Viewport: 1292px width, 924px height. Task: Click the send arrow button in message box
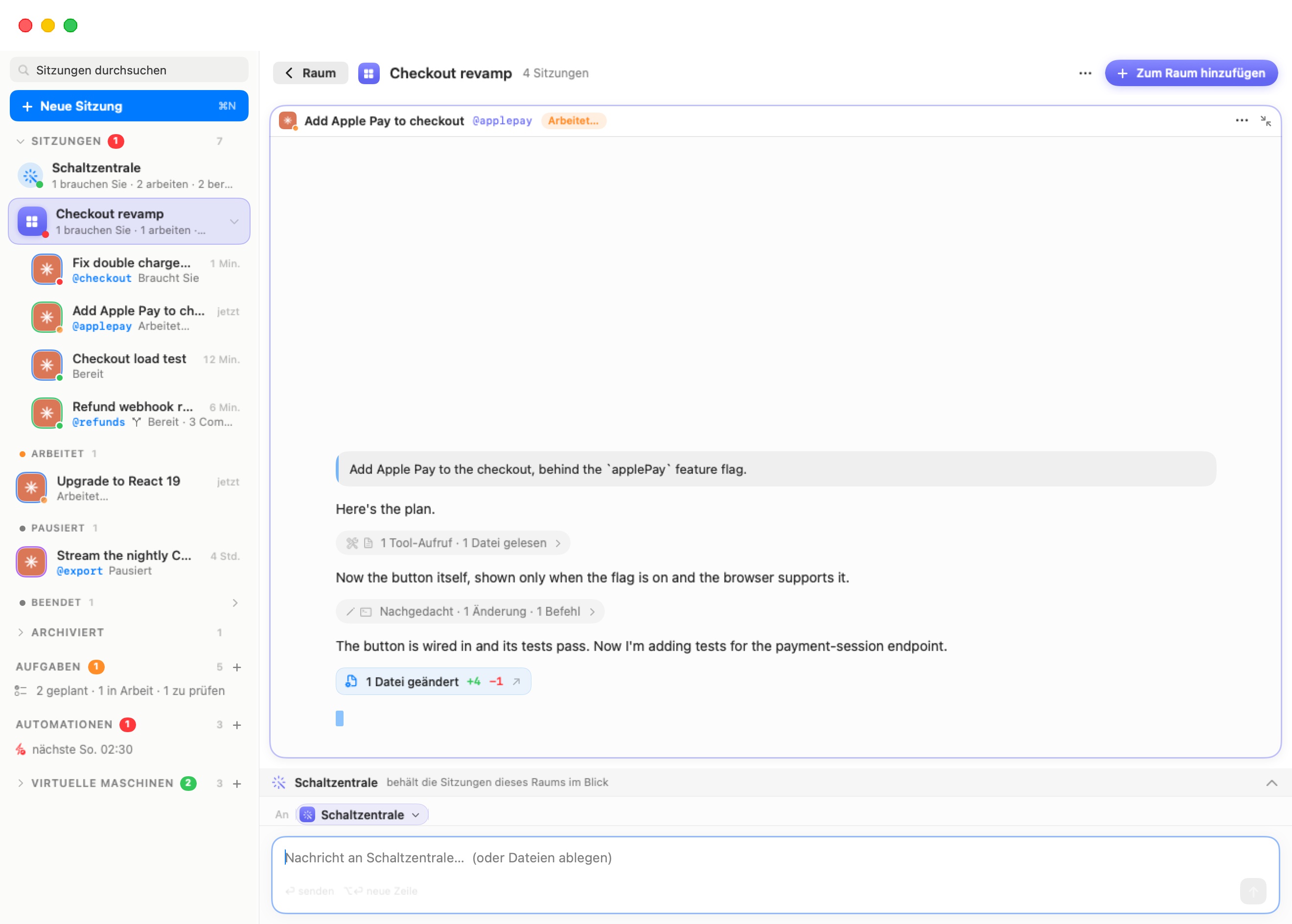(1253, 890)
